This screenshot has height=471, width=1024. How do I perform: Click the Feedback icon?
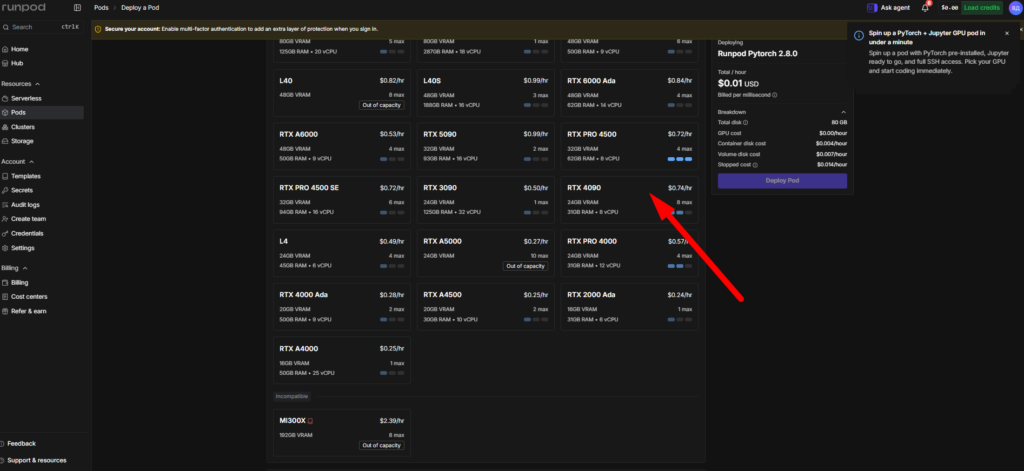tap(4, 444)
